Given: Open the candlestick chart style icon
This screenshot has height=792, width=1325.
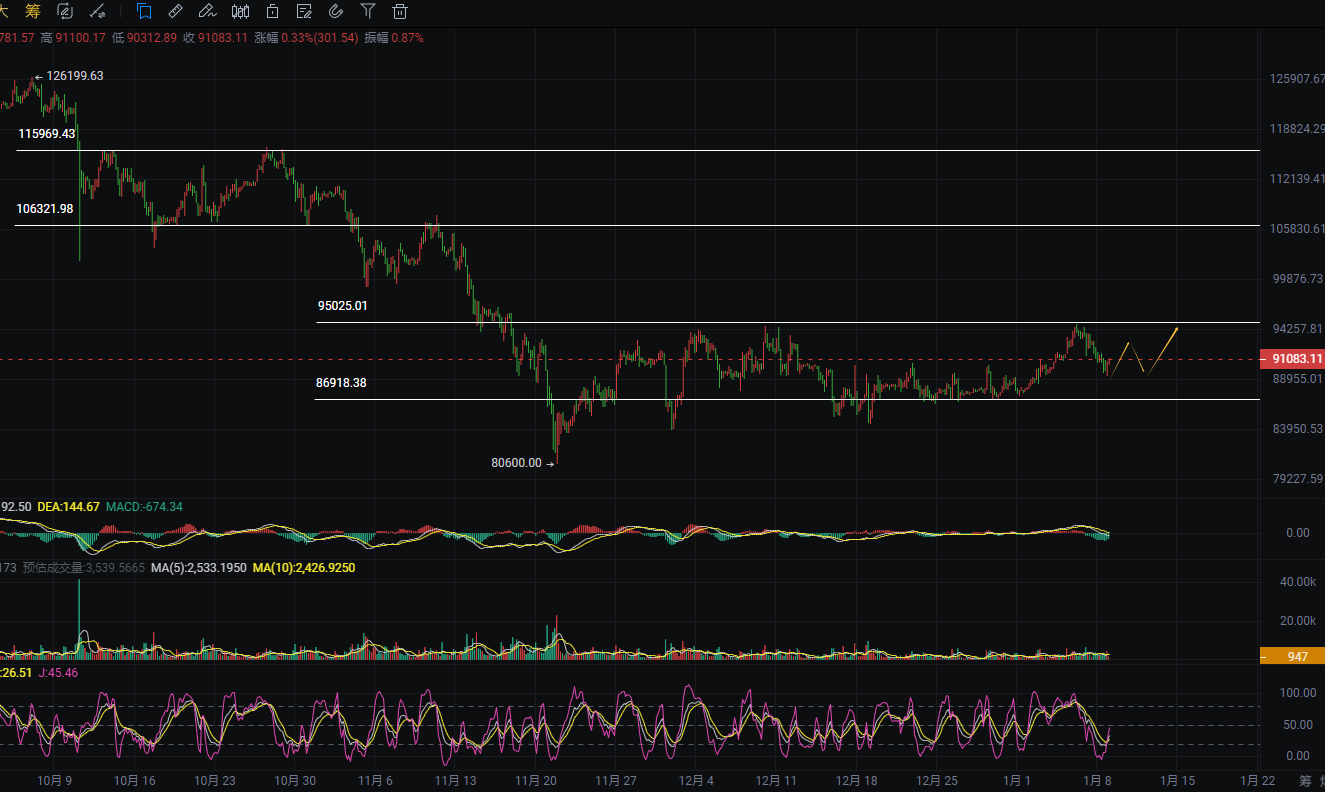Looking at the screenshot, I should click(x=241, y=12).
